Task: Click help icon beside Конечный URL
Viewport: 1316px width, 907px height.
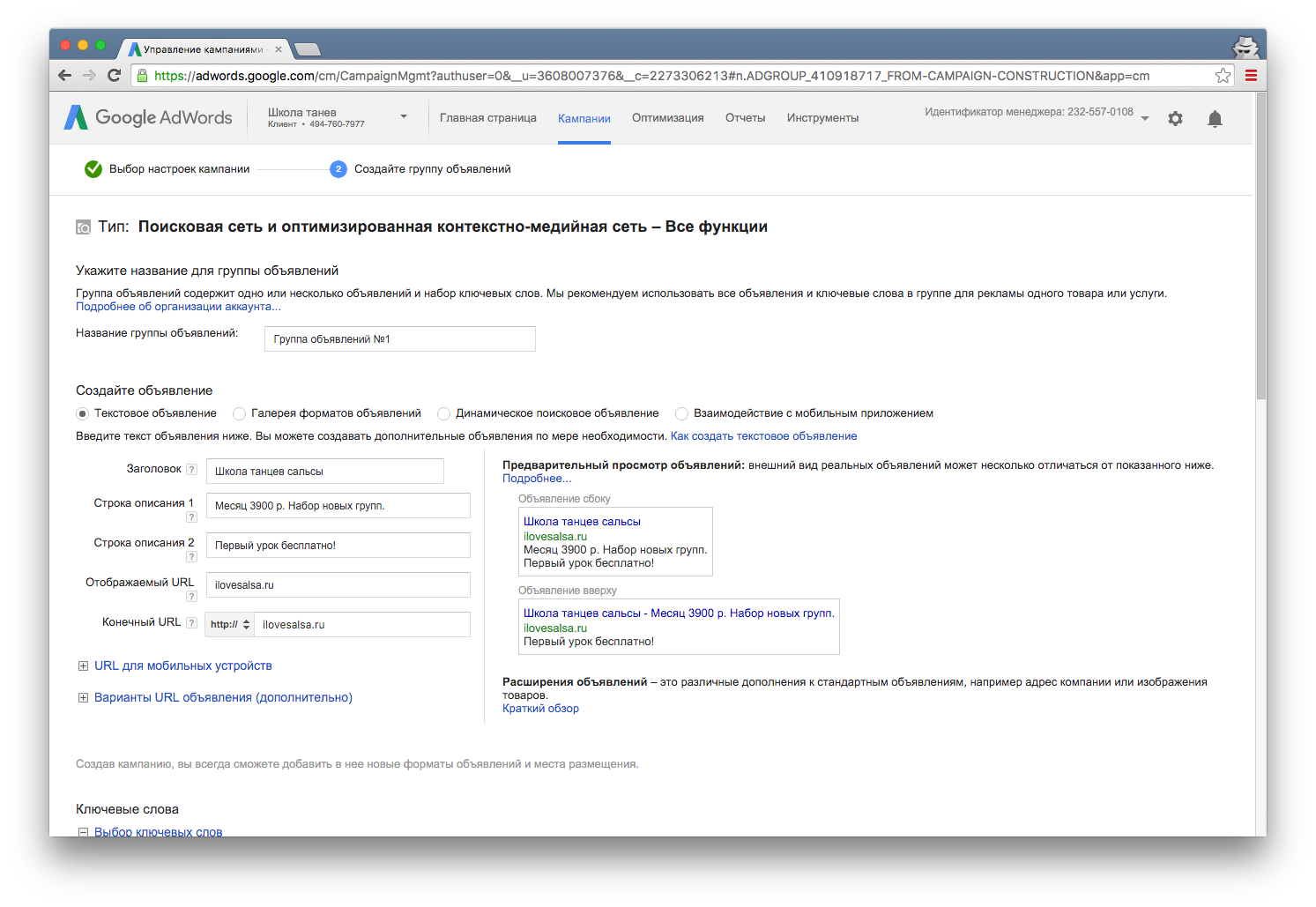Action: (x=191, y=623)
